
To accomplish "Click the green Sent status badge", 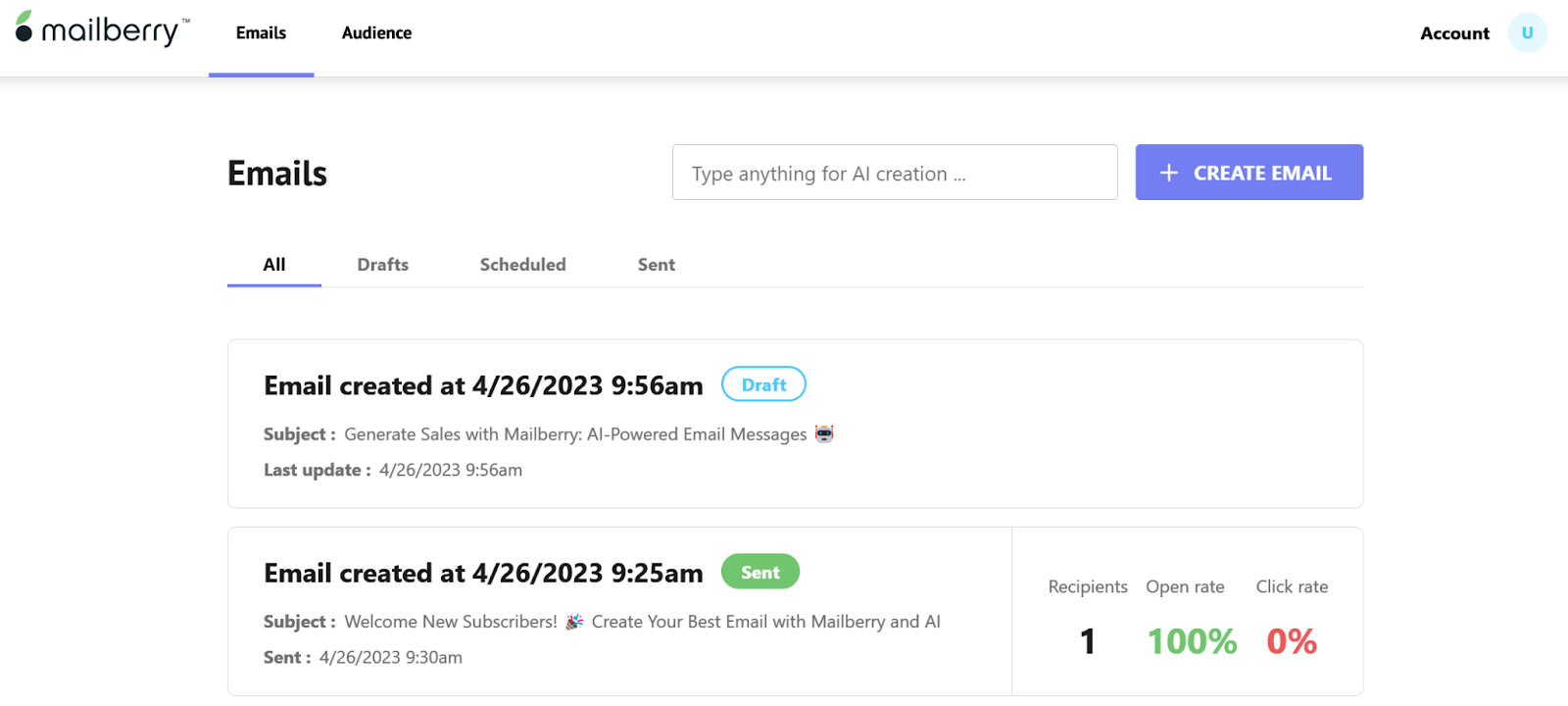I will point(760,572).
